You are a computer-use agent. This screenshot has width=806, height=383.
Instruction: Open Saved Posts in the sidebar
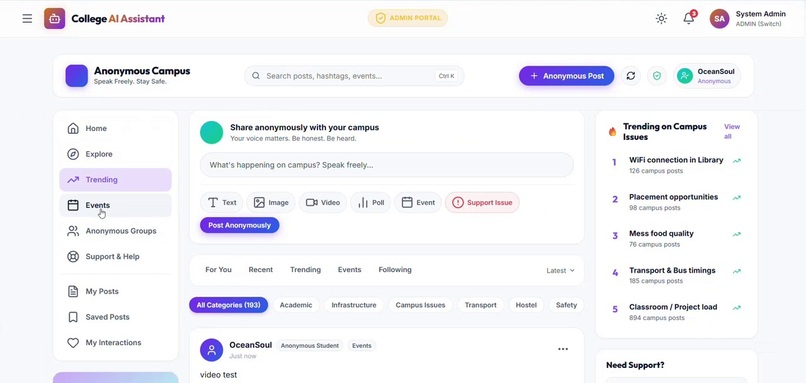115,317
